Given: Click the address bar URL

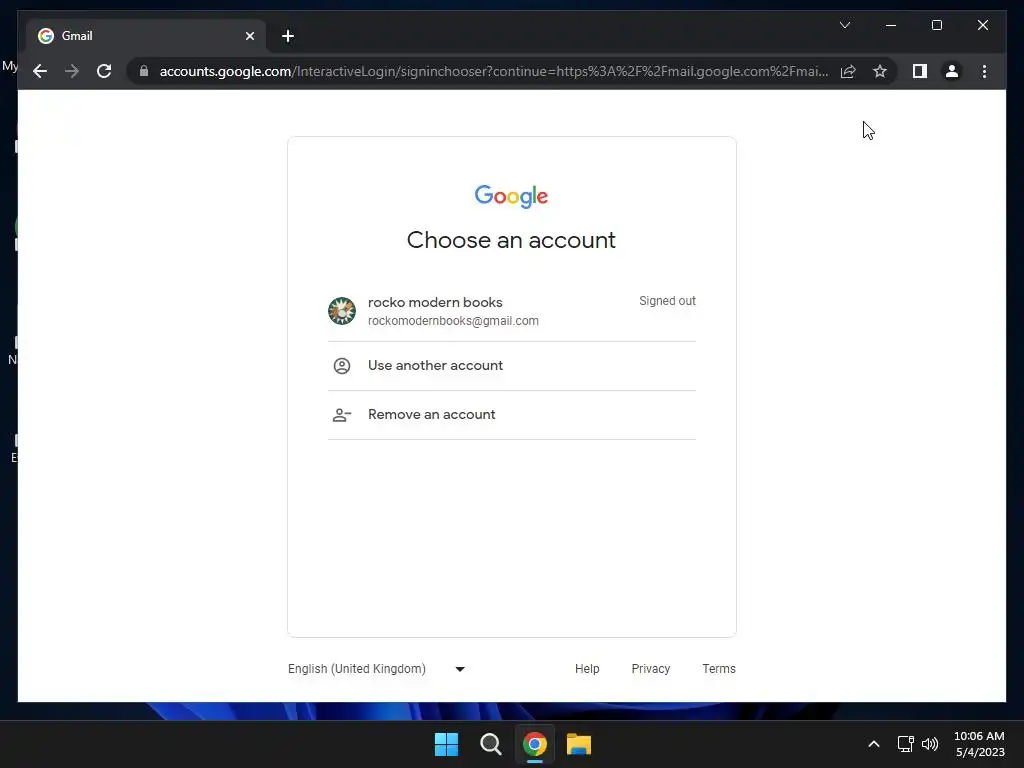Looking at the screenshot, I should (x=494, y=71).
